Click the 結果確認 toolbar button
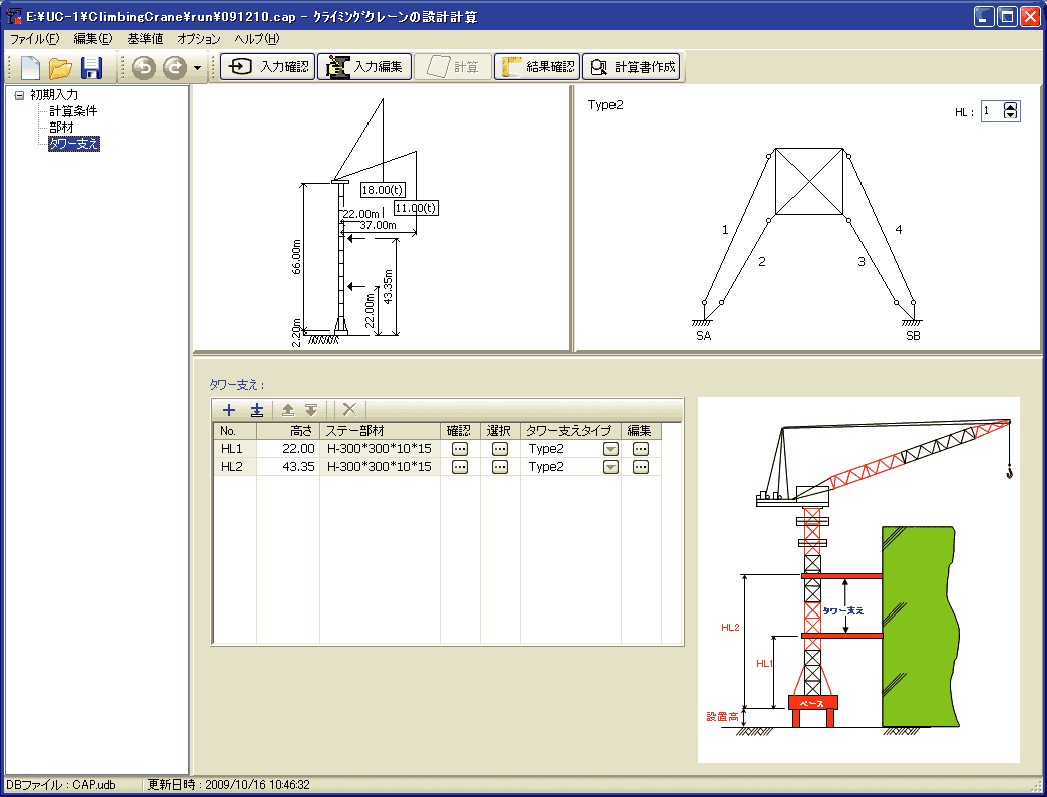 (537, 67)
